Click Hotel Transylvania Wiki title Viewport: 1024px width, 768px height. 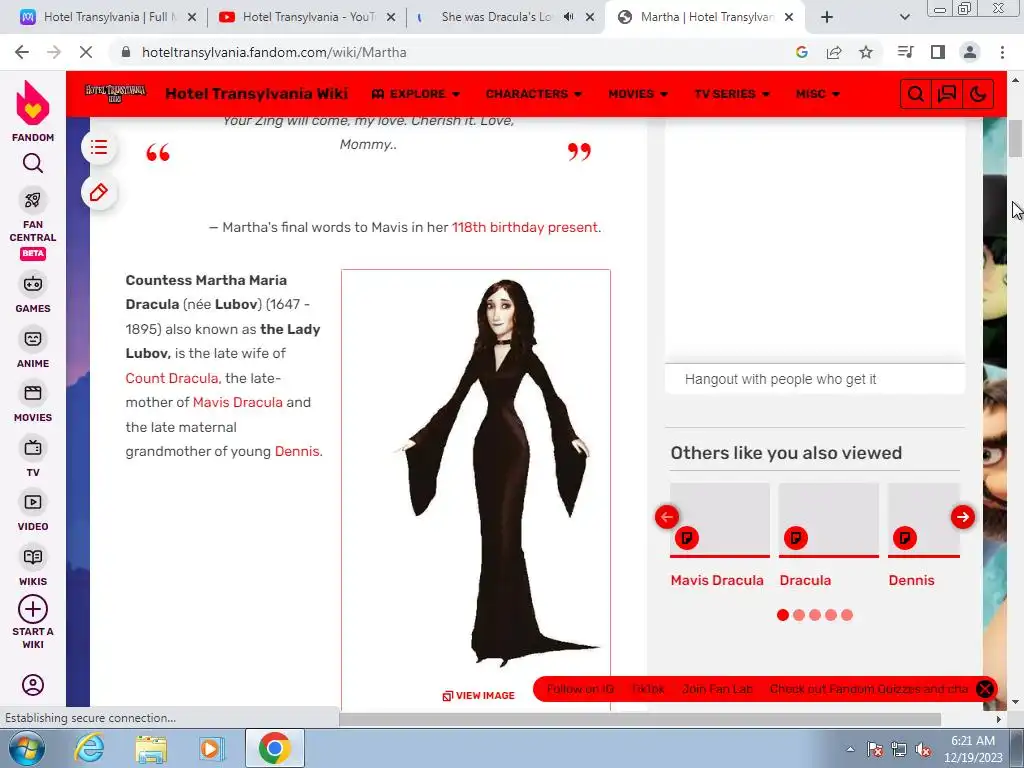click(x=257, y=94)
